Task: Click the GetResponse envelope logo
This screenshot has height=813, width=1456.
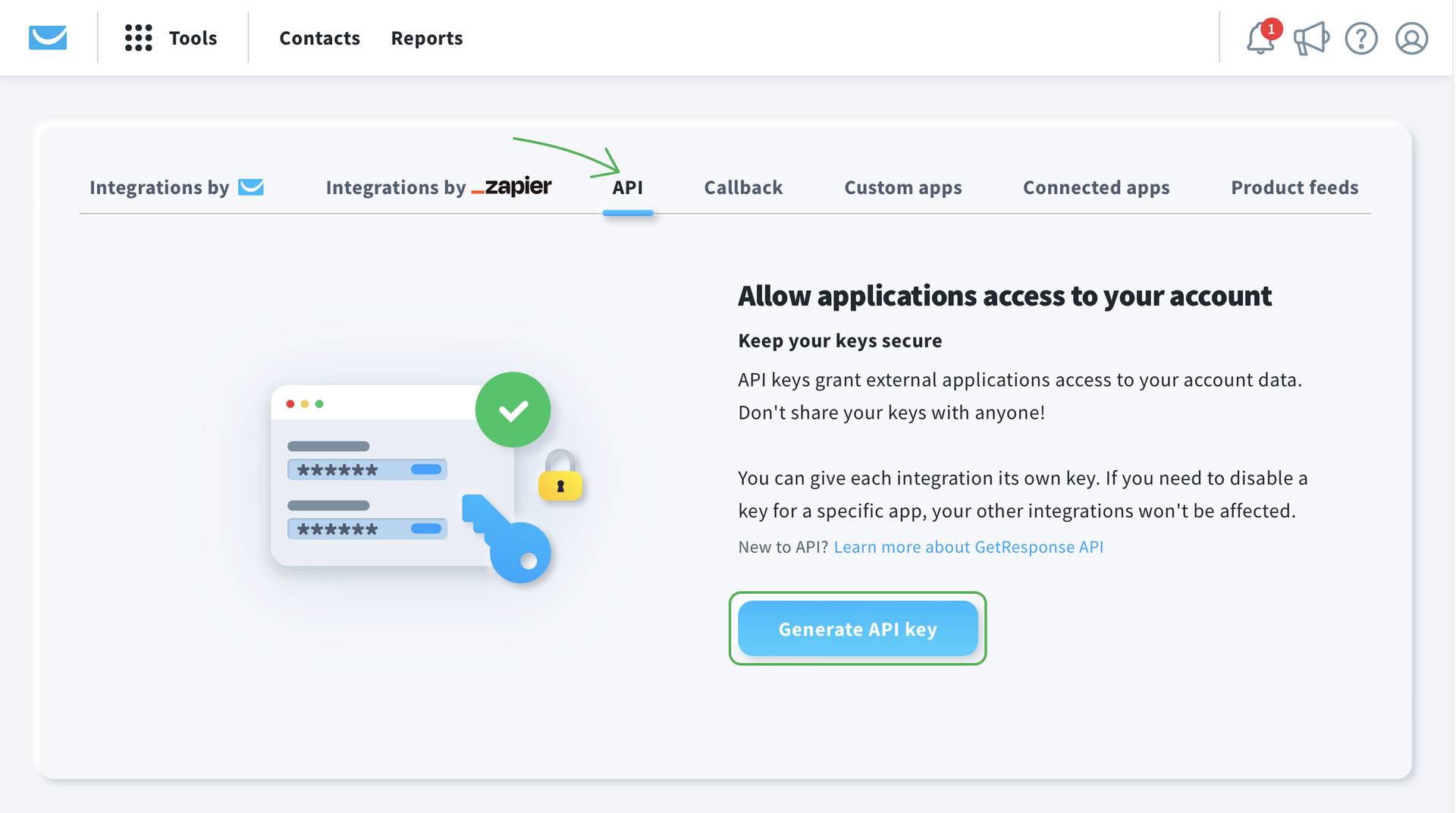Action: 48,37
